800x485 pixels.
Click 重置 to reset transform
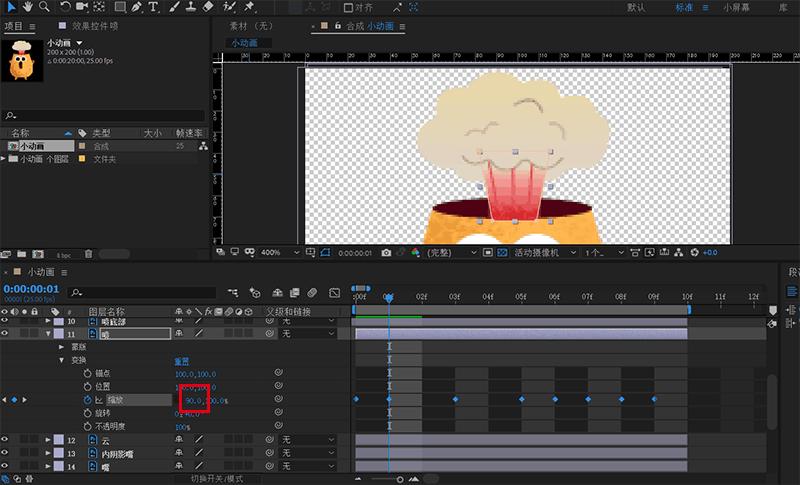pyautogui.click(x=183, y=360)
